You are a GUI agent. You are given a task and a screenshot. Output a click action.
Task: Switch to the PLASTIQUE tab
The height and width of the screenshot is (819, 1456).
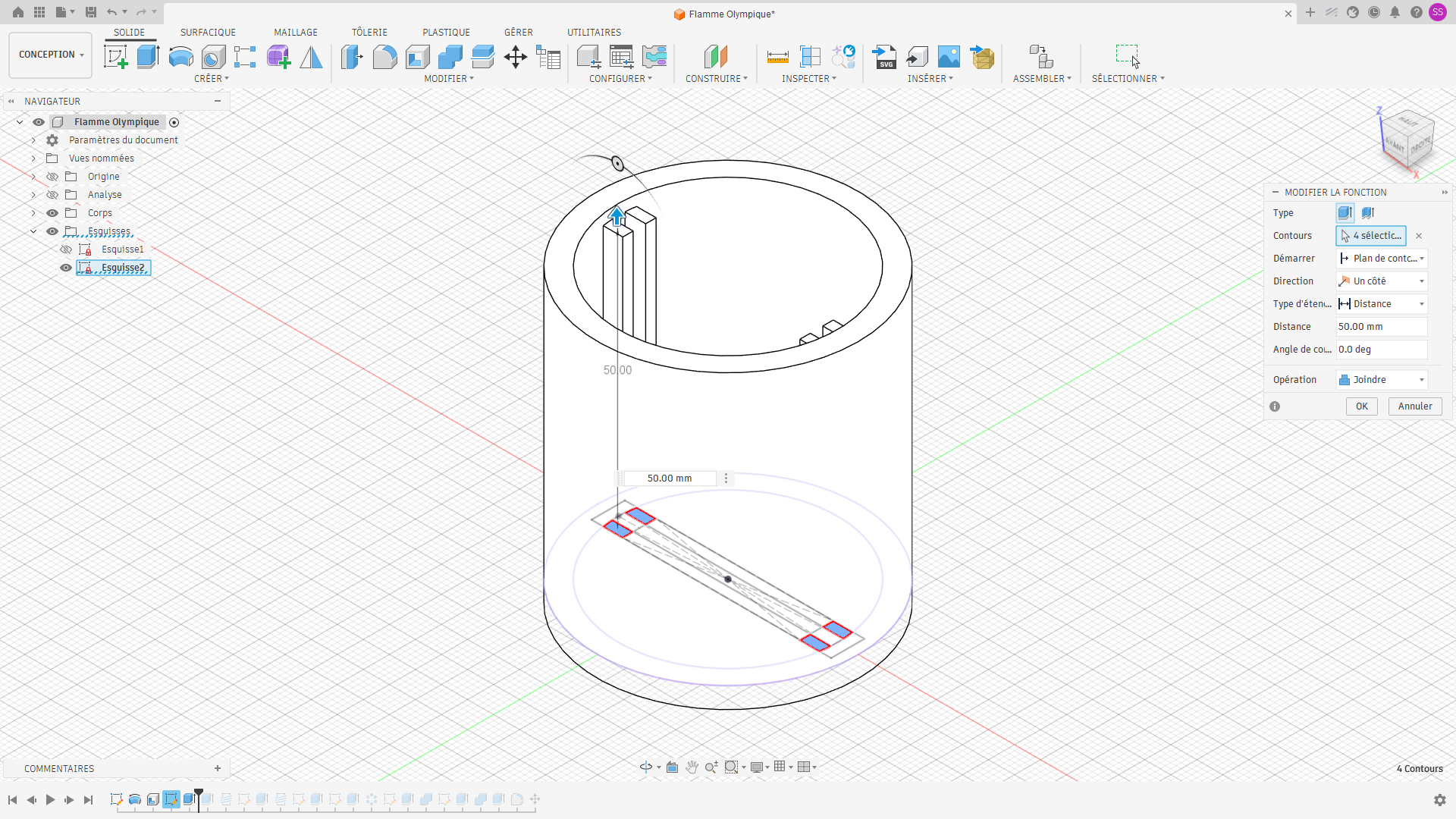tap(446, 33)
